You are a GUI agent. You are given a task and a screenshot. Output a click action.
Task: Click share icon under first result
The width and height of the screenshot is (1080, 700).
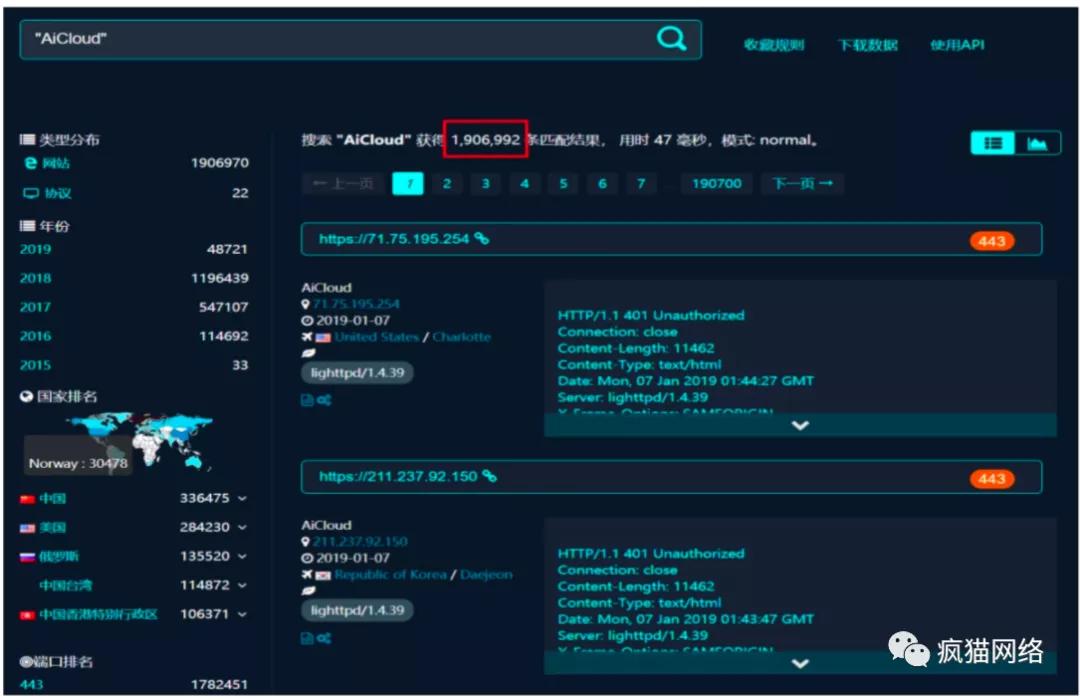tap(324, 400)
